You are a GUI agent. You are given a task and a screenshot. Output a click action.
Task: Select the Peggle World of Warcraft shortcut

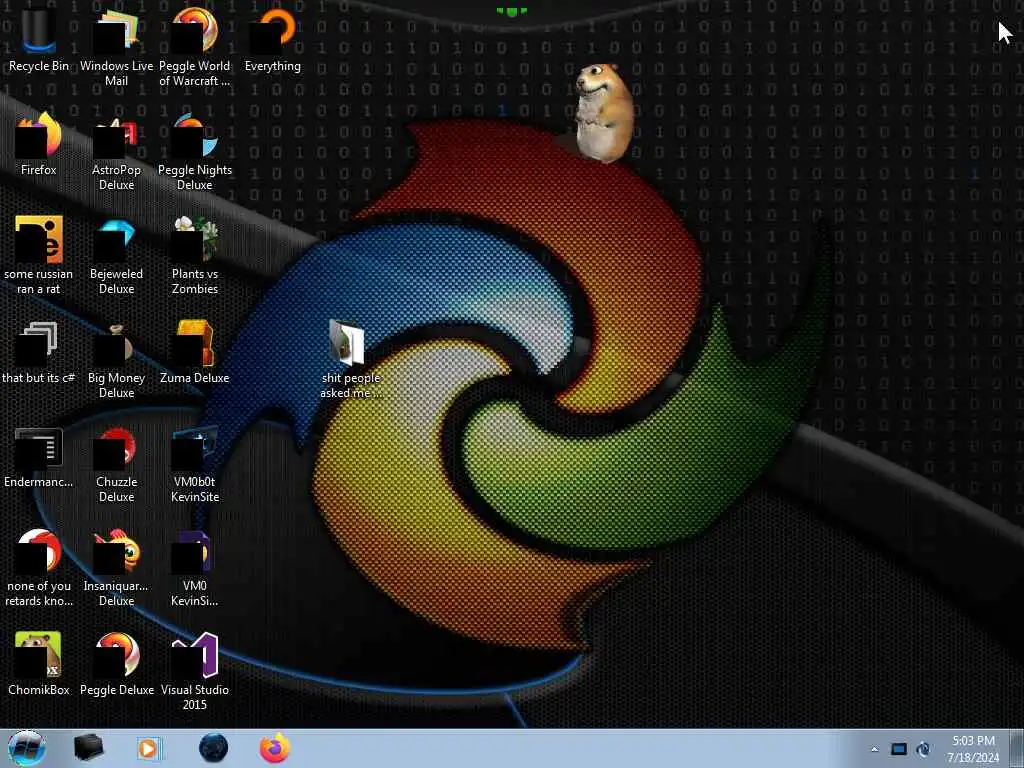point(195,47)
